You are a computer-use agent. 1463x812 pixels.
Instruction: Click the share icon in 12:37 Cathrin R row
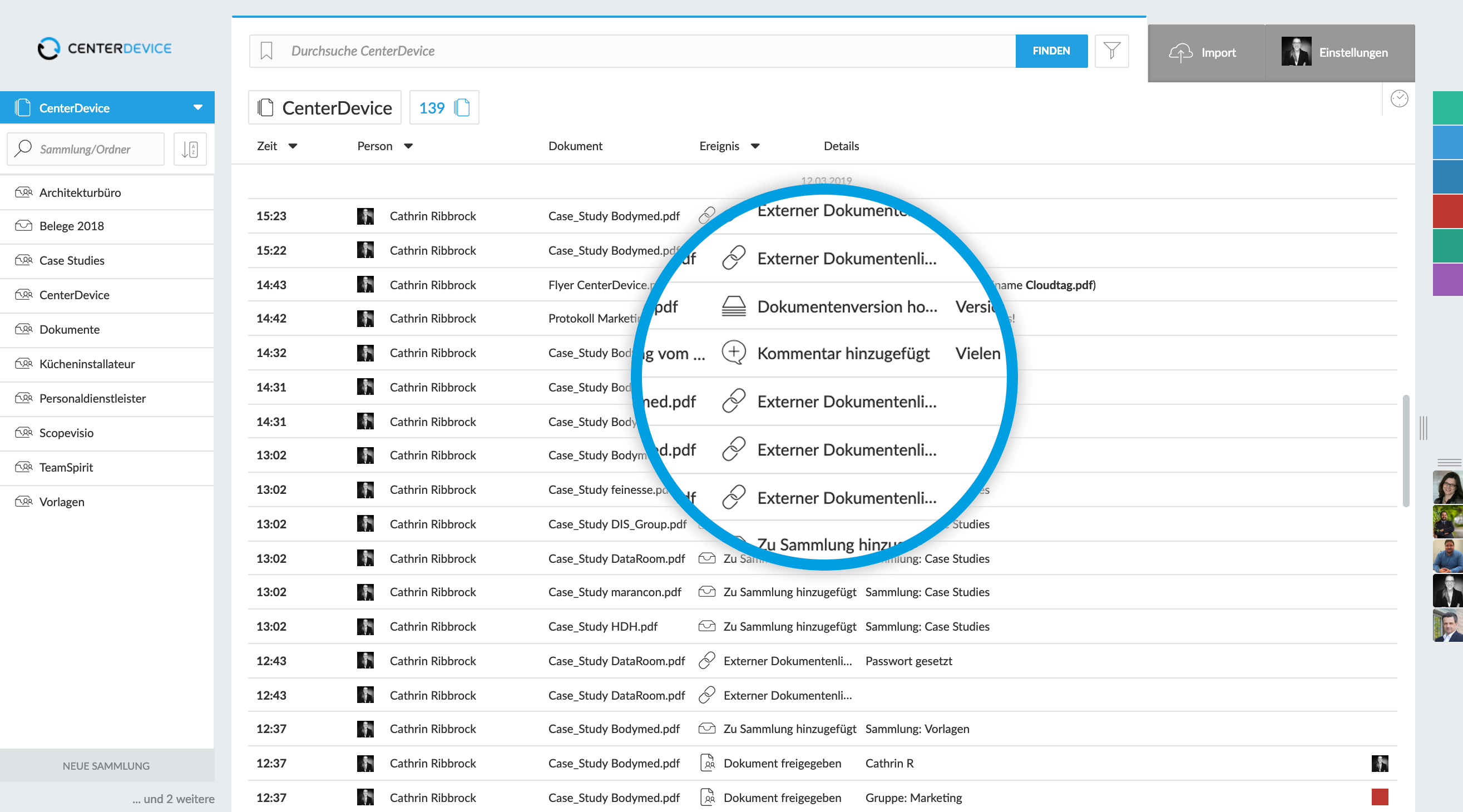pos(707,763)
